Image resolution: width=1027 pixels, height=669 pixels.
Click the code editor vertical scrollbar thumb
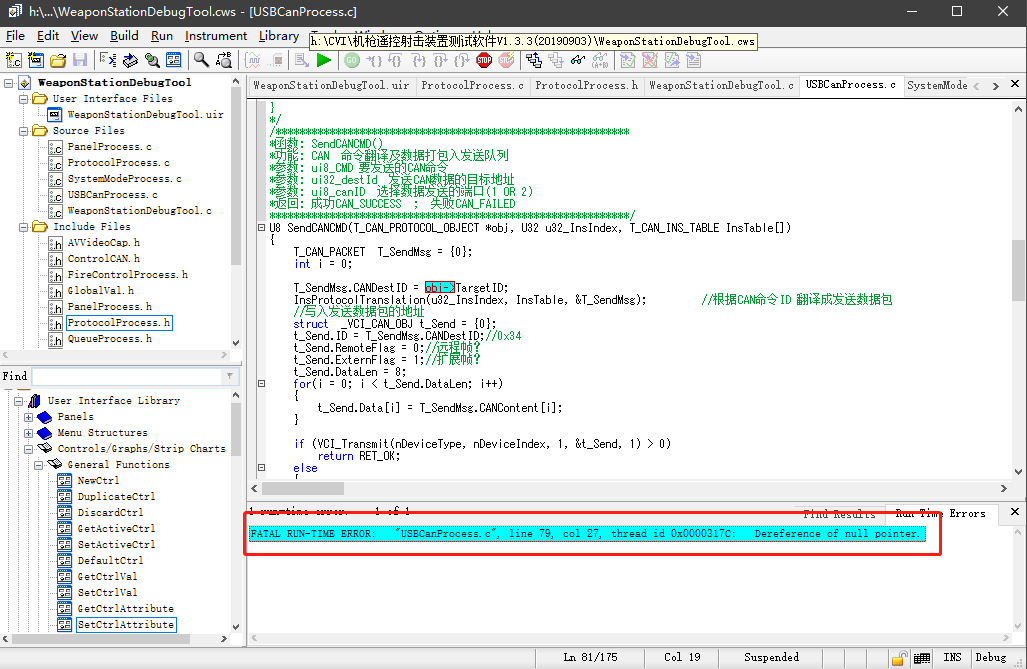pos(1018,271)
